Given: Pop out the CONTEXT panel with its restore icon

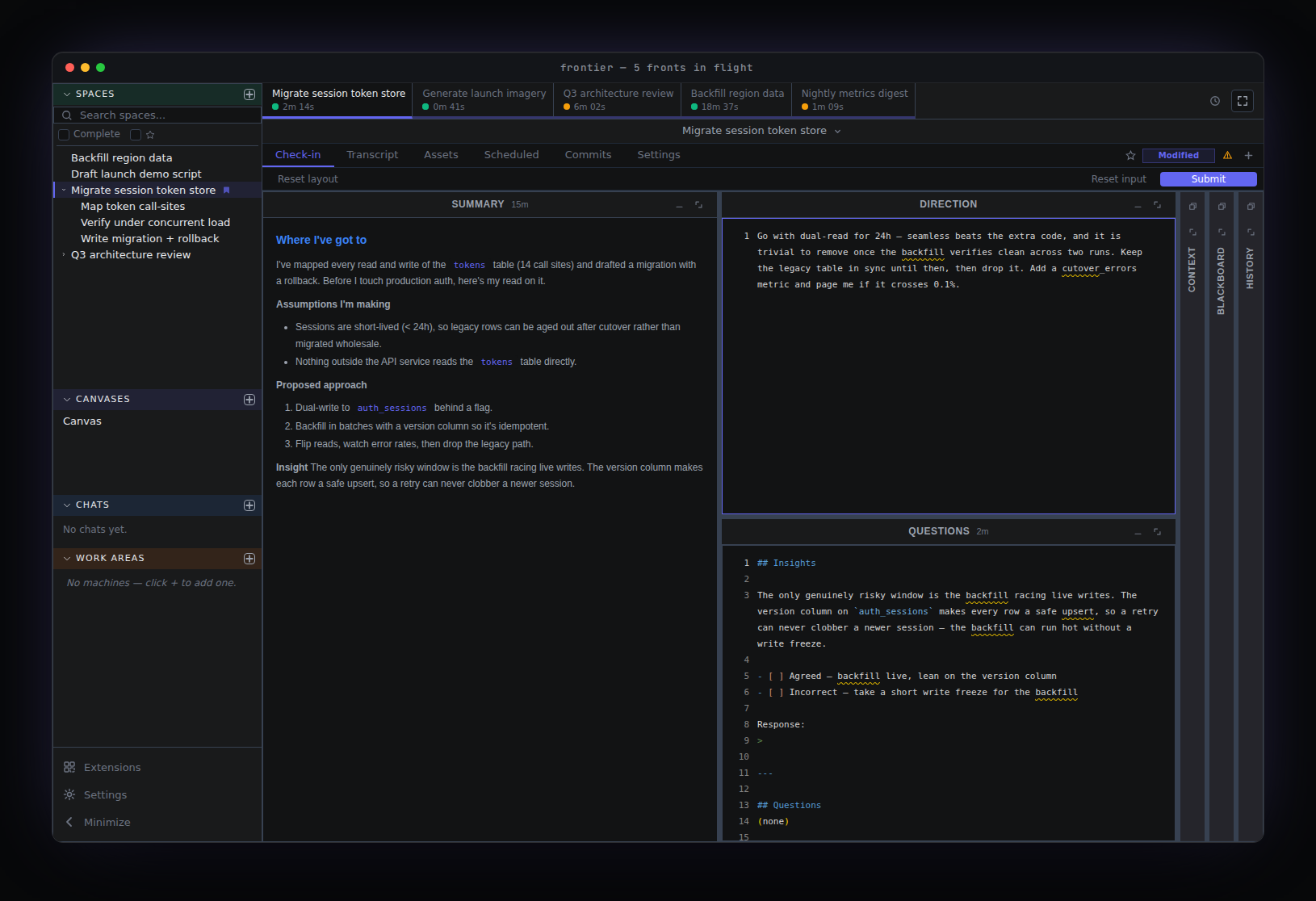Looking at the screenshot, I should pyautogui.click(x=1192, y=207).
